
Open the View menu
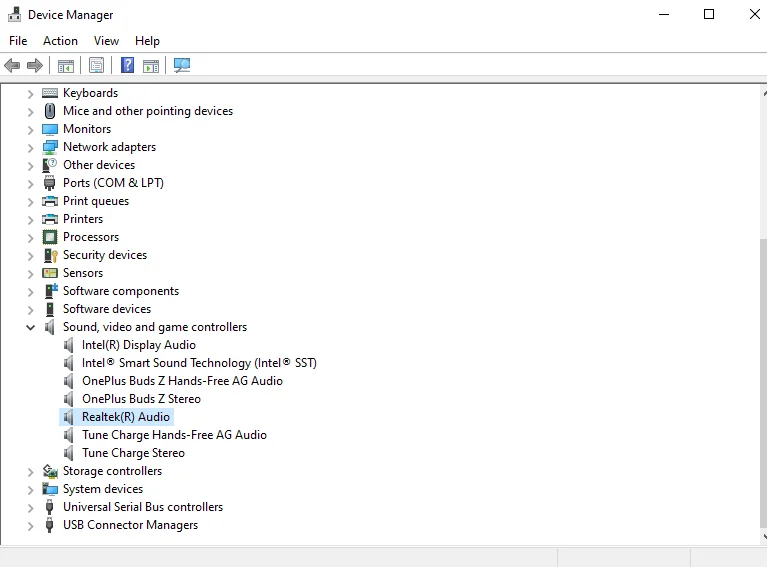(x=106, y=41)
